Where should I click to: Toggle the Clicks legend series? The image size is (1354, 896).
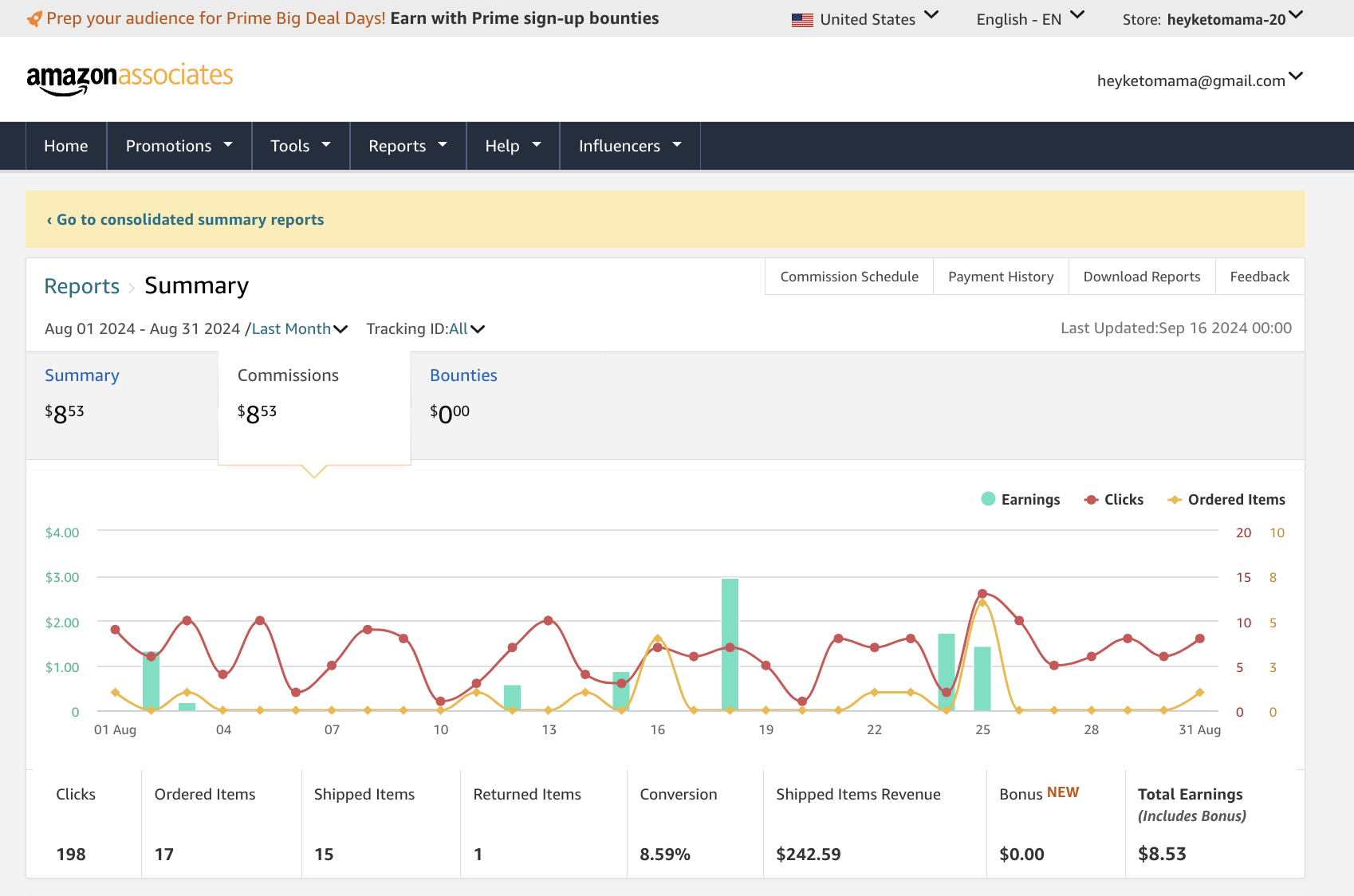(1114, 499)
